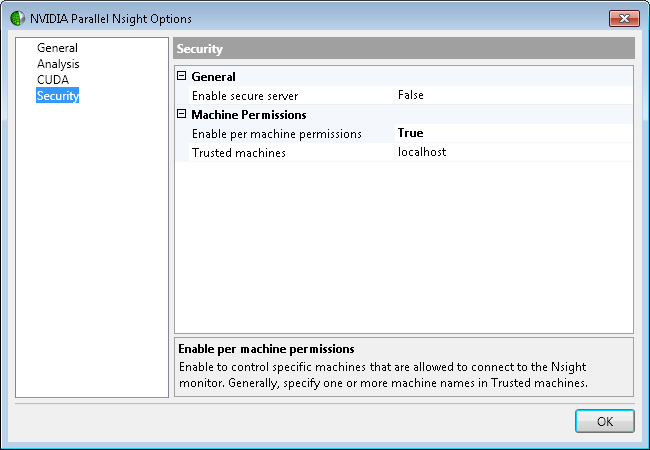Select General in the category list
This screenshot has width=650, height=450.
pos(57,48)
